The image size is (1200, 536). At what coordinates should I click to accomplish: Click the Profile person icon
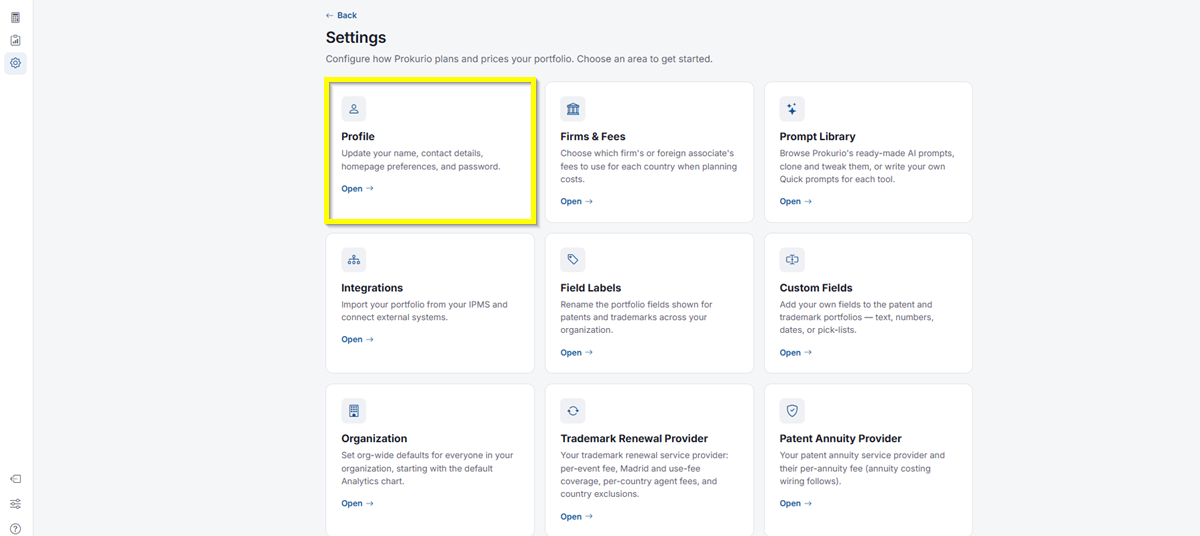click(x=354, y=109)
